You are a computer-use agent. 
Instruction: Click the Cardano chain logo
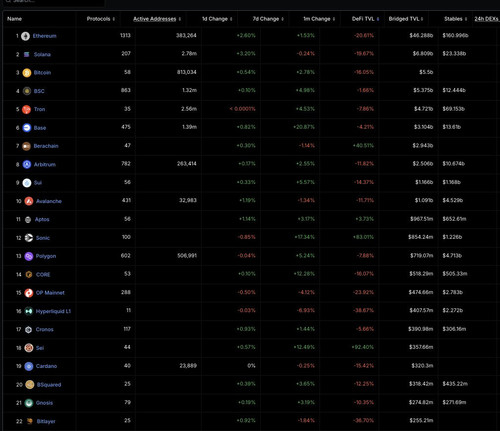[x=29, y=366]
